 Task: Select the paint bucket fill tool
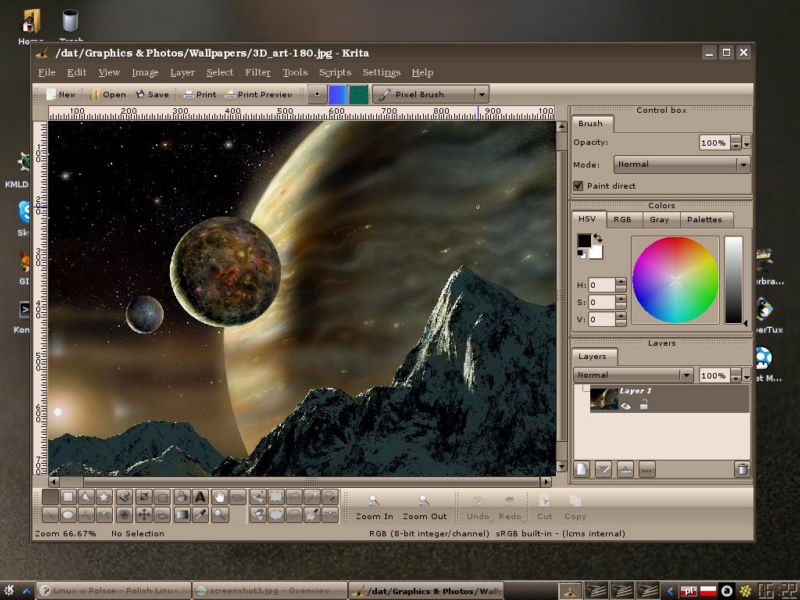[x=182, y=497]
